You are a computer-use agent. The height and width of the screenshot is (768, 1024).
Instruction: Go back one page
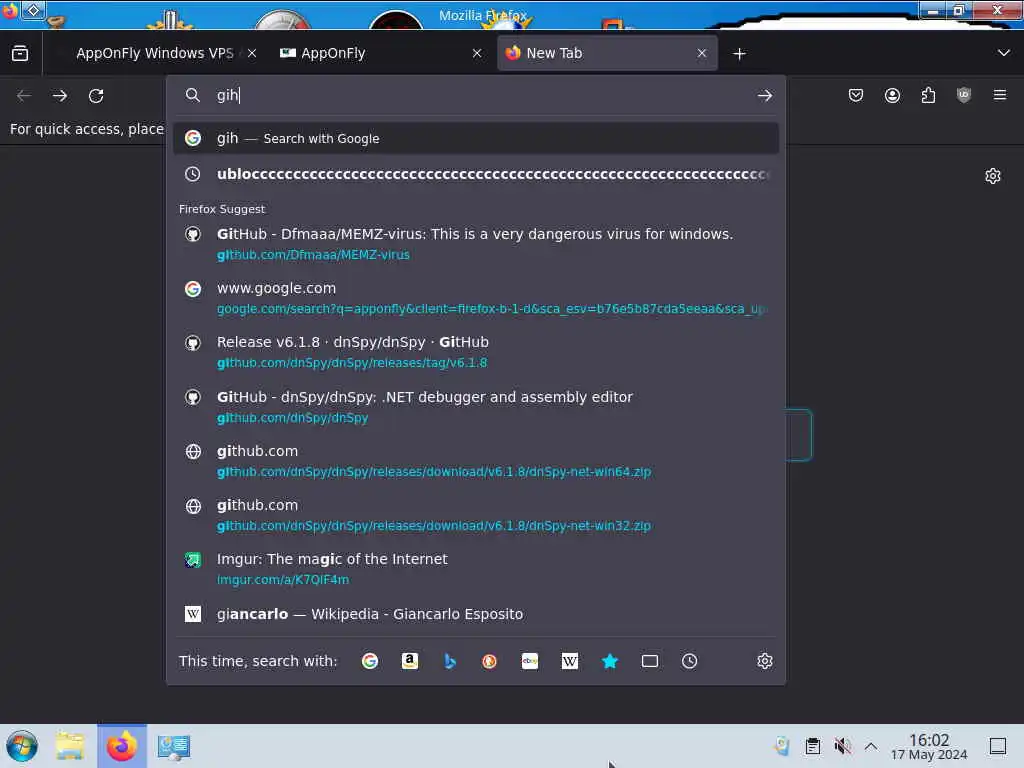click(24, 96)
